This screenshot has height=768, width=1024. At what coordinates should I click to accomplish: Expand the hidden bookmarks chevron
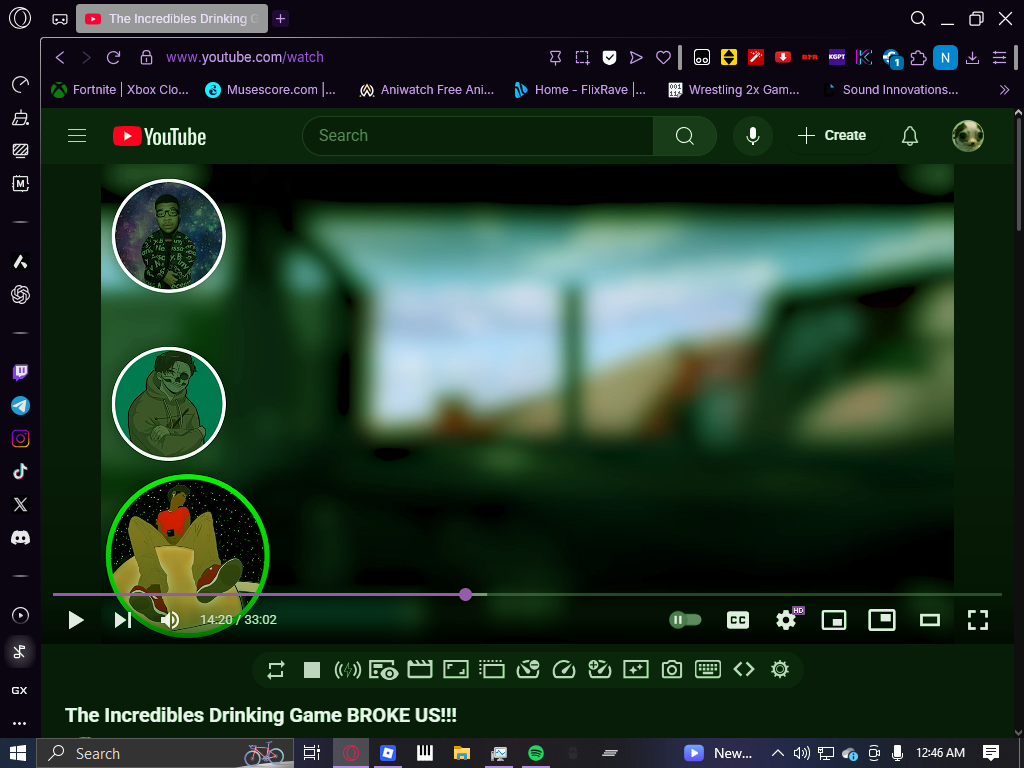coord(1004,90)
